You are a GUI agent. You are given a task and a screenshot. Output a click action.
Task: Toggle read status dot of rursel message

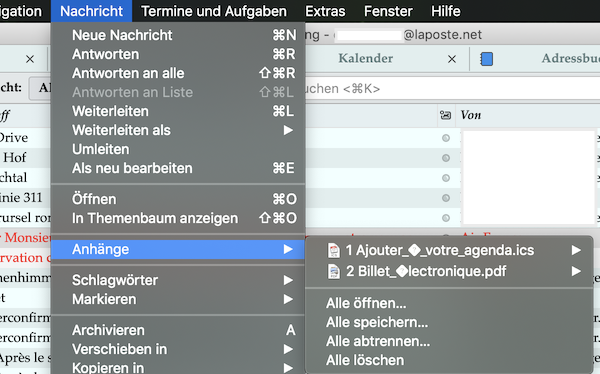click(x=446, y=218)
